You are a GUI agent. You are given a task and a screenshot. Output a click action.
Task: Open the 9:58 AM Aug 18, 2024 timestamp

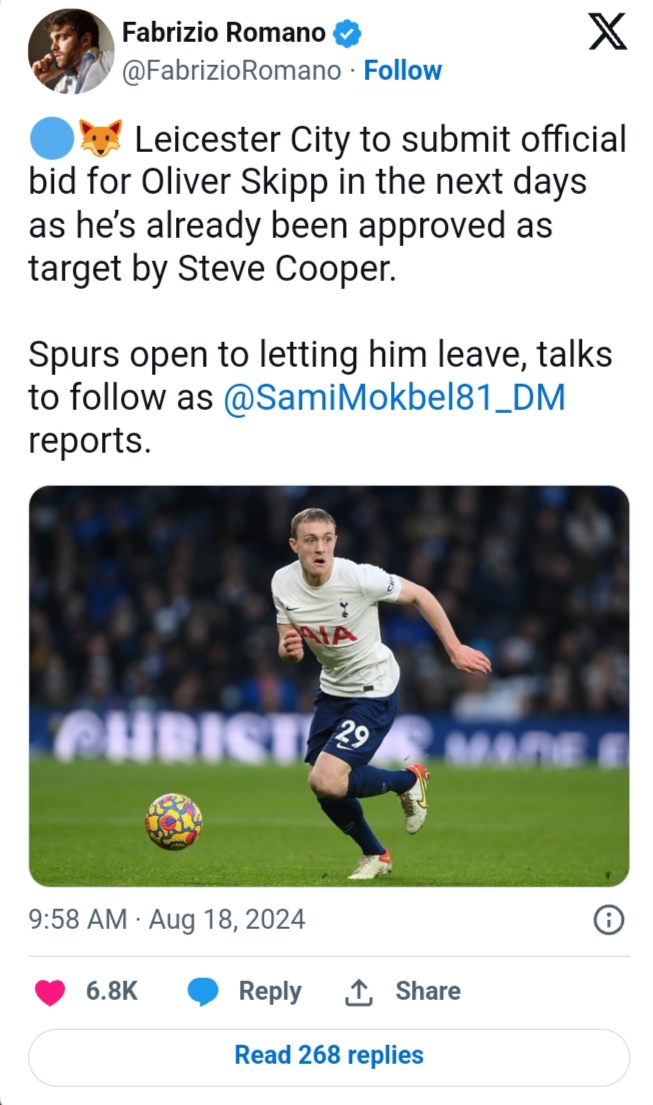167,919
